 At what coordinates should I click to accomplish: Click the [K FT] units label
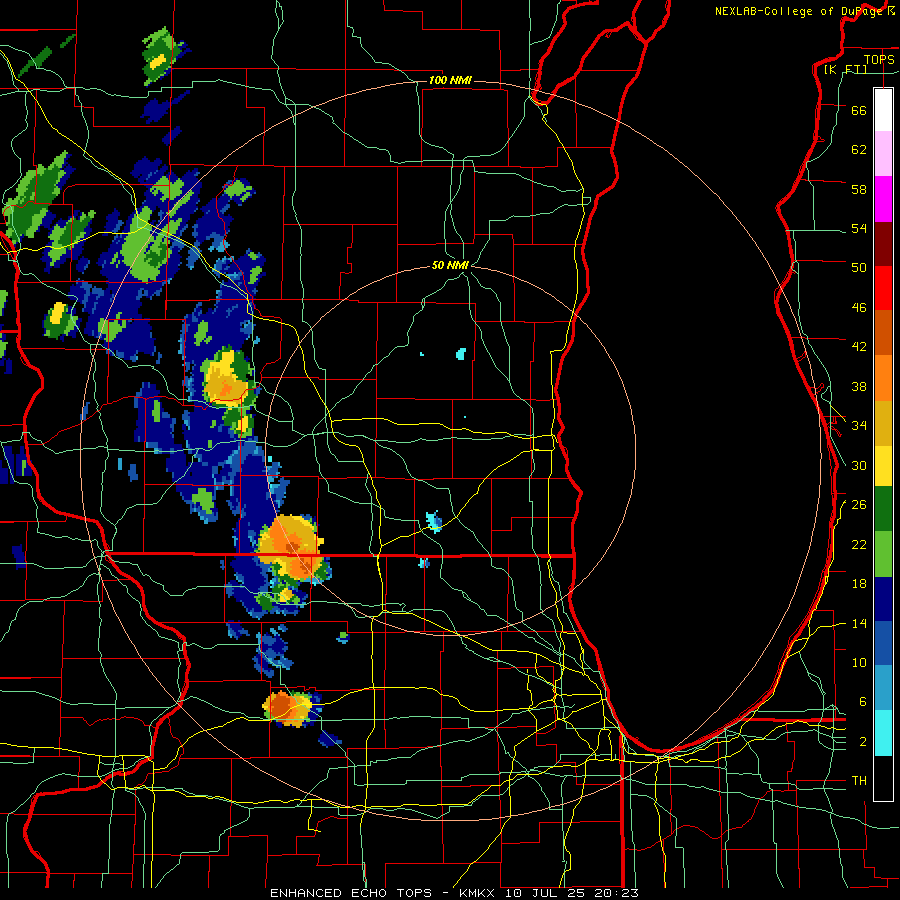(845, 69)
